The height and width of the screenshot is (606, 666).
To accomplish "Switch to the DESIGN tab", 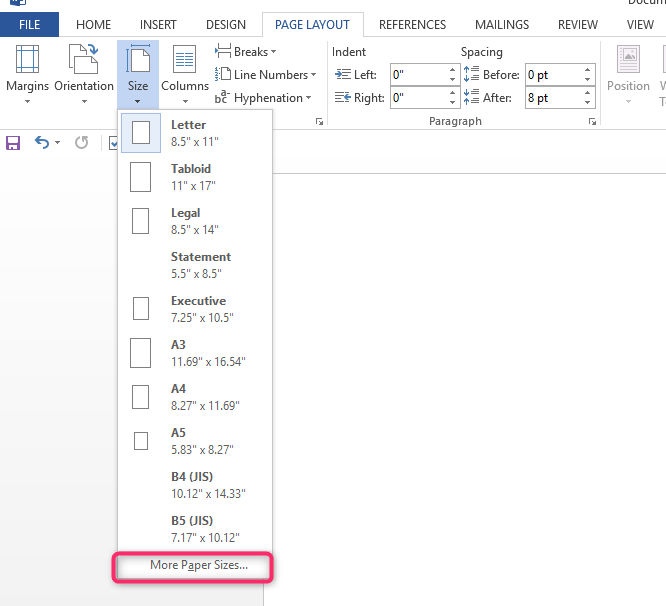I will pyautogui.click(x=226, y=25).
